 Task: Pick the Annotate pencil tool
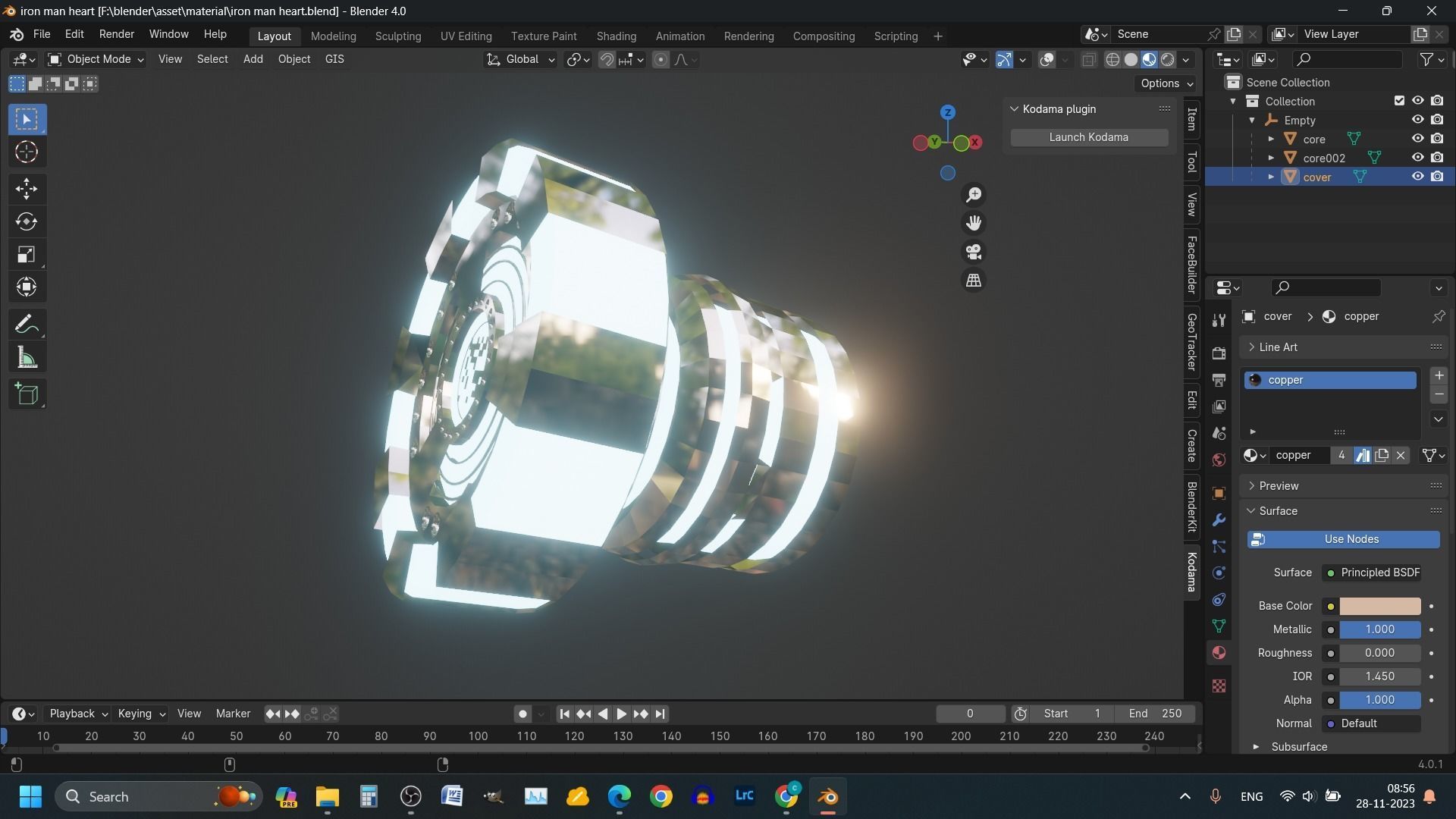coord(27,325)
